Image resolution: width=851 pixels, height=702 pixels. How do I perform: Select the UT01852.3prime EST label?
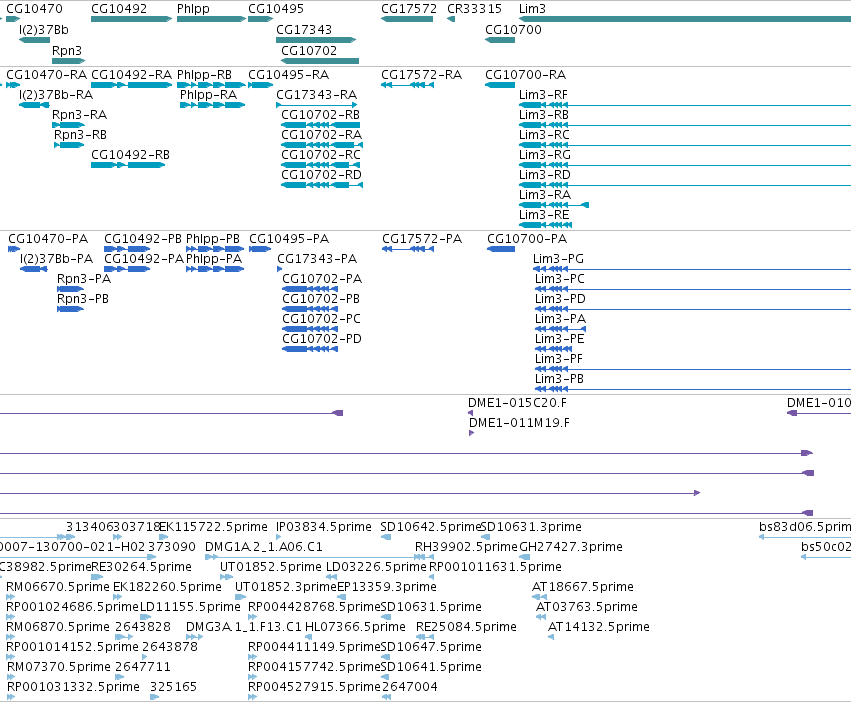click(x=286, y=587)
